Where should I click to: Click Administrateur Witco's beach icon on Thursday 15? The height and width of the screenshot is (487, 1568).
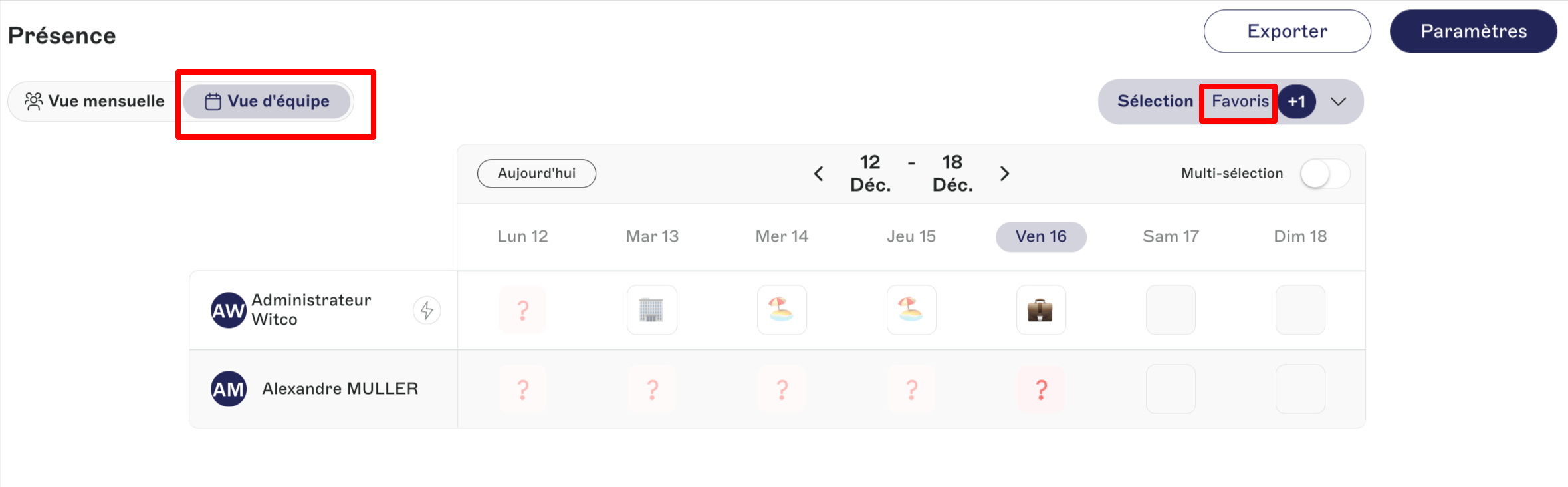[x=911, y=310]
